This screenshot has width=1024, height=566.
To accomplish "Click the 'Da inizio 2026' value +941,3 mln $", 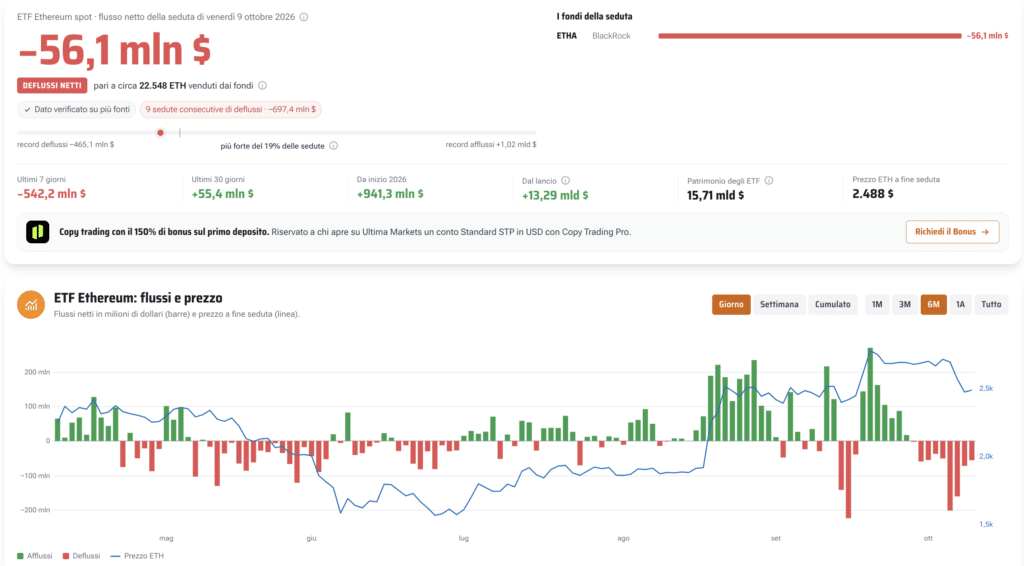I will (x=390, y=194).
